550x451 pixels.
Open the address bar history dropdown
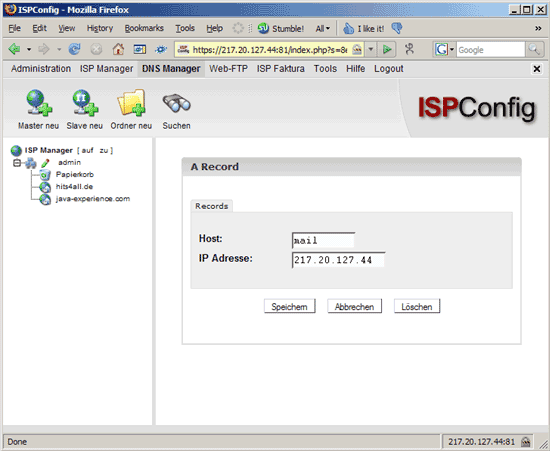371,49
